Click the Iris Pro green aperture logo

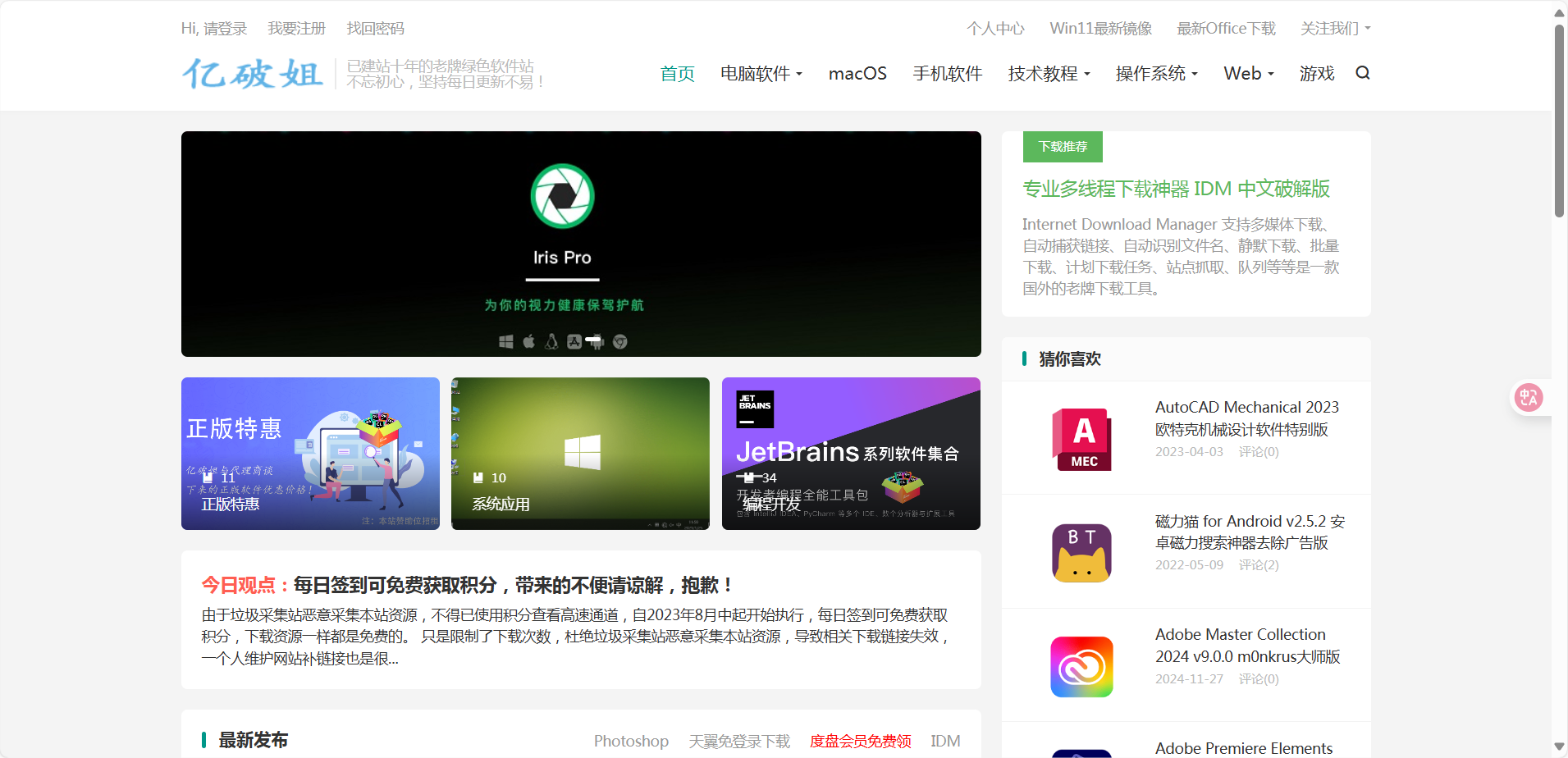(562, 196)
